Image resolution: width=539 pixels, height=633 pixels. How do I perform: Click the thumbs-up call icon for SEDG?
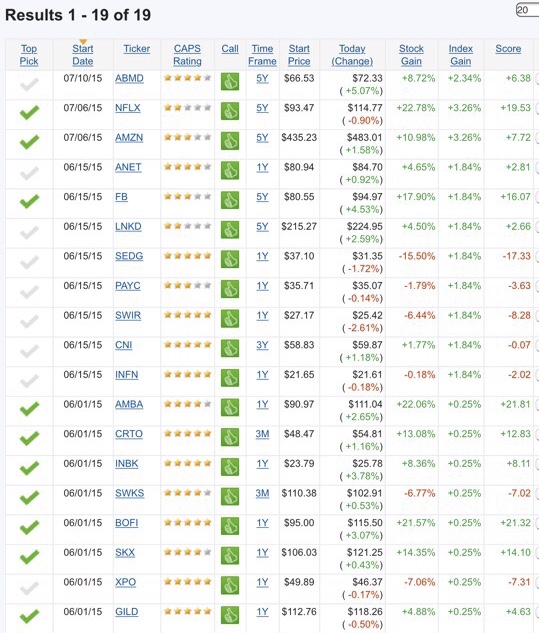click(x=230, y=259)
